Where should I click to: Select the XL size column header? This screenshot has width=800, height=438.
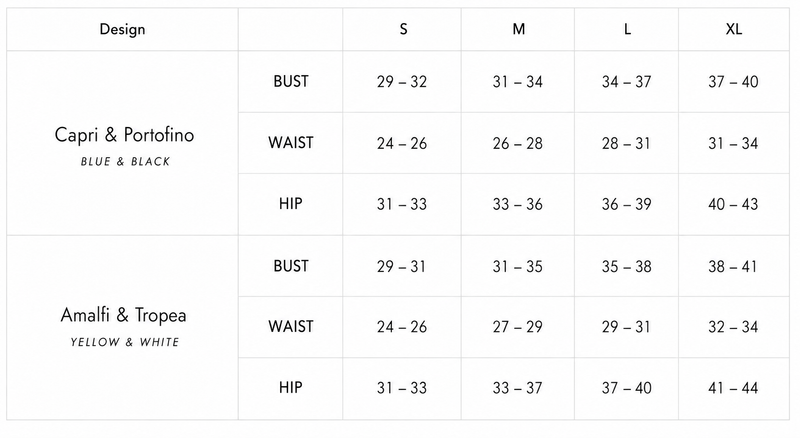(734, 29)
